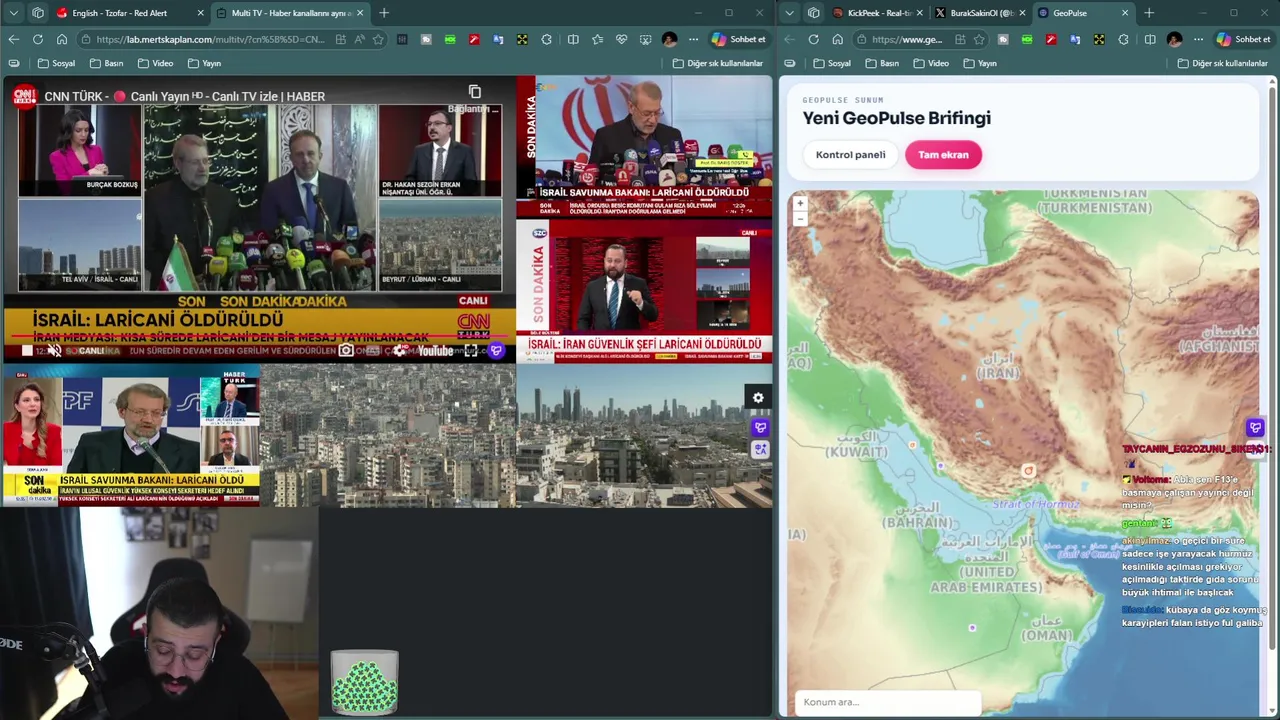1280x720 pixels.
Task: Click the Sözcü TV video tile
Action: tap(645, 292)
